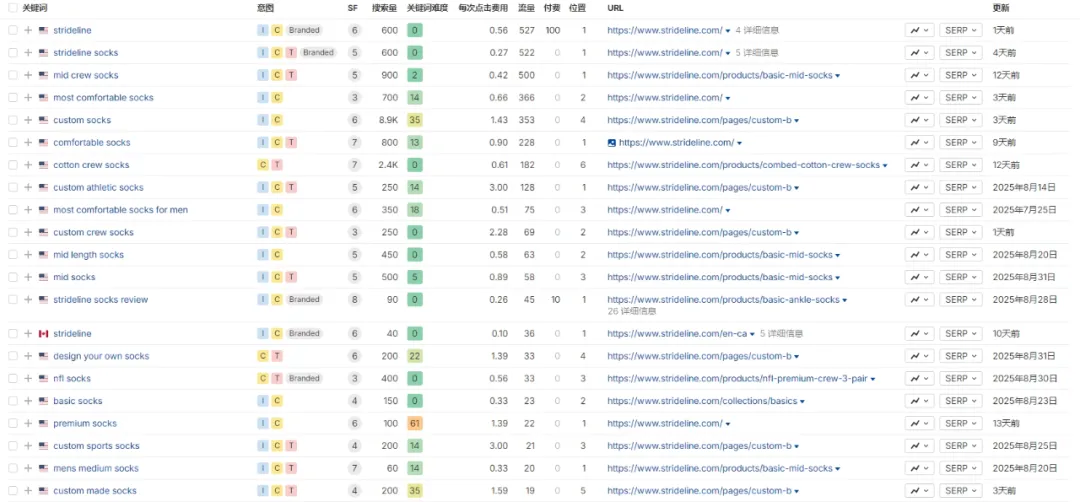This screenshot has width=1080, height=502.
Task: Open trend chart for premium socks
Action: point(920,423)
